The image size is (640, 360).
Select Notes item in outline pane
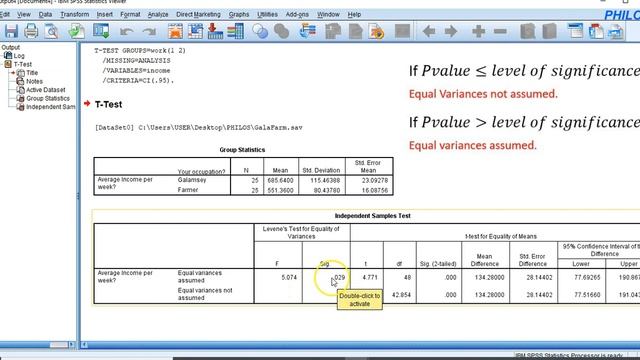point(34,82)
